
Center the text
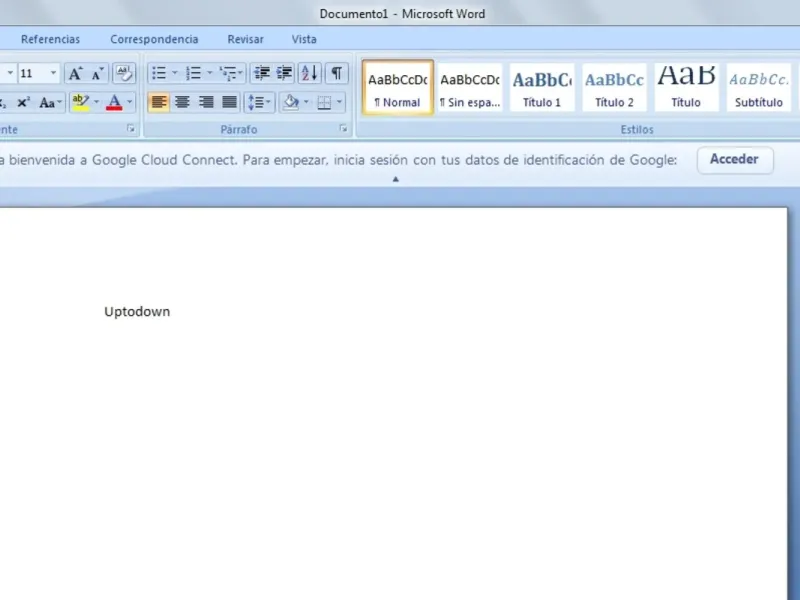(182, 103)
